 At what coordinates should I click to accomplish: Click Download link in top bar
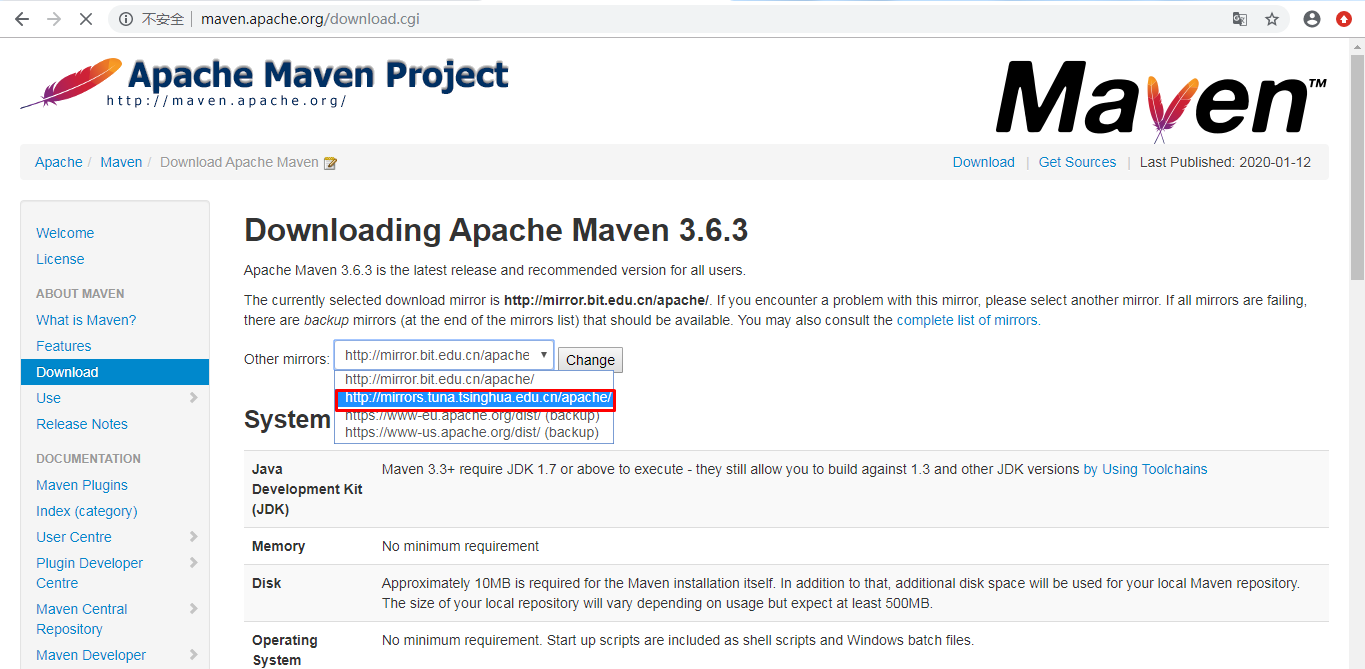(x=984, y=162)
